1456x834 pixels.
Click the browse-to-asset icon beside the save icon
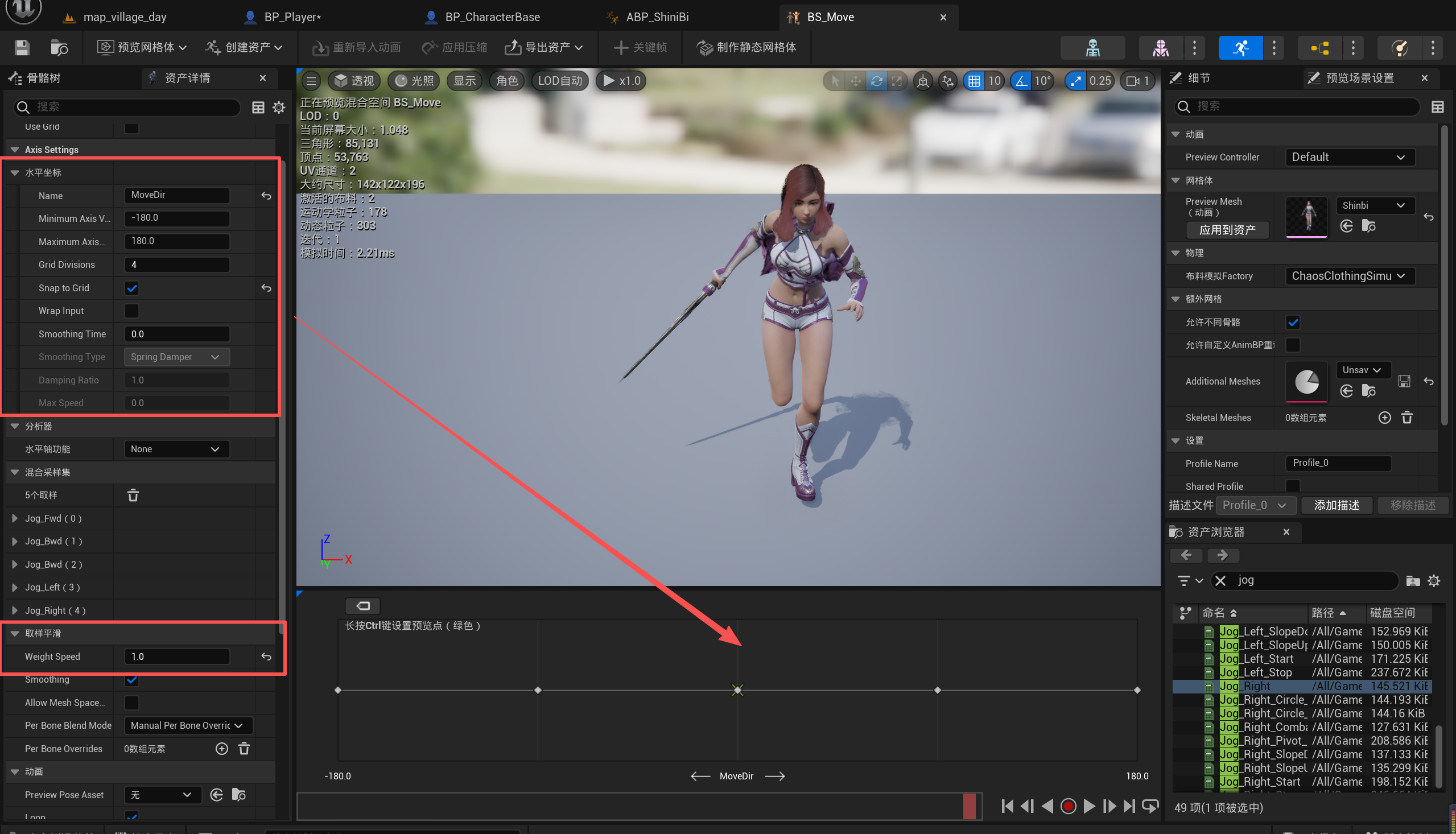tap(59, 48)
